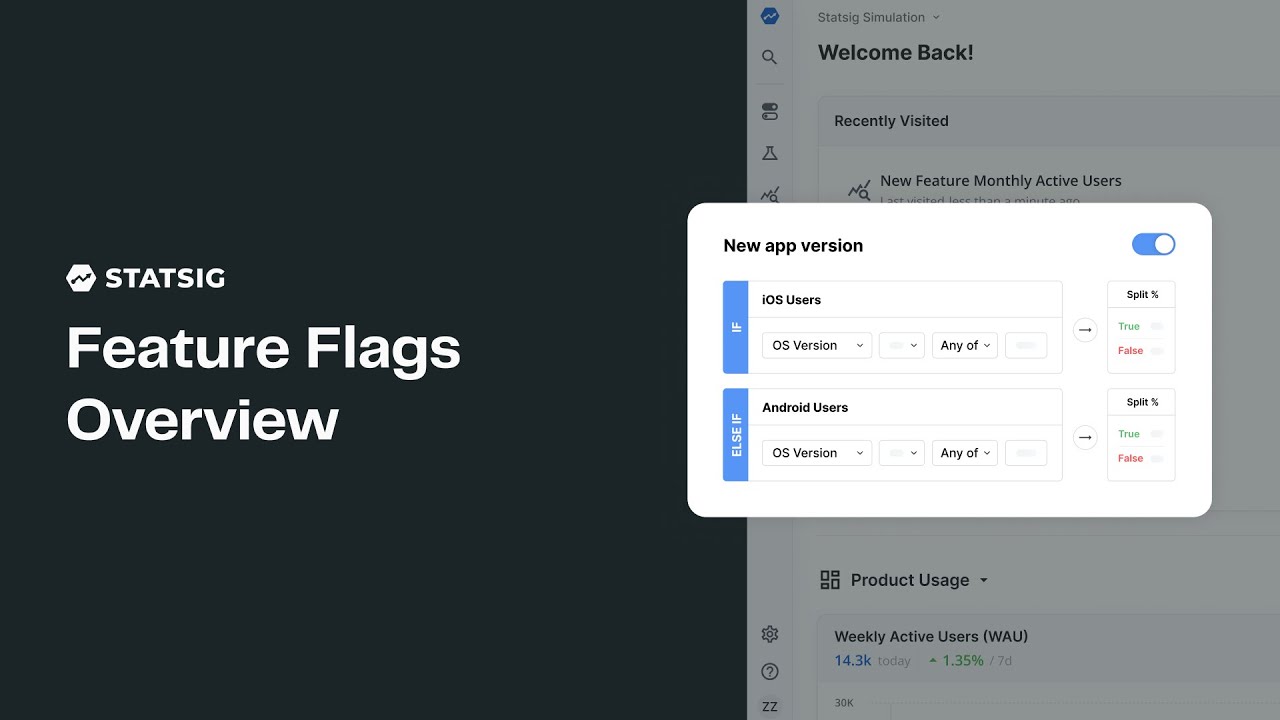Adjust the True split value for iOS Users
The width and height of the screenshot is (1280, 720).
pos(1156,327)
